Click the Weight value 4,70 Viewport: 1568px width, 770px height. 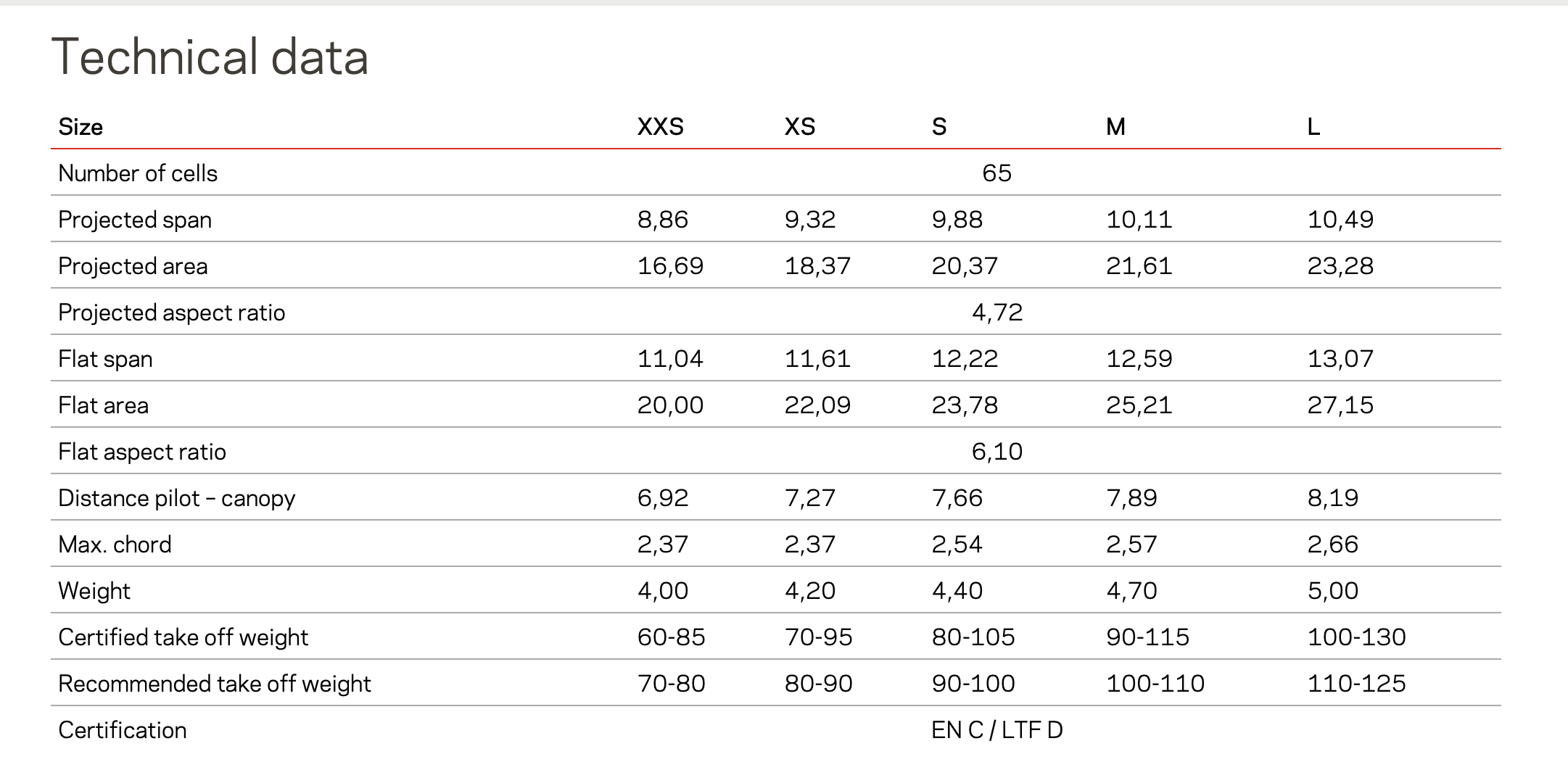(x=1131, y=591)
